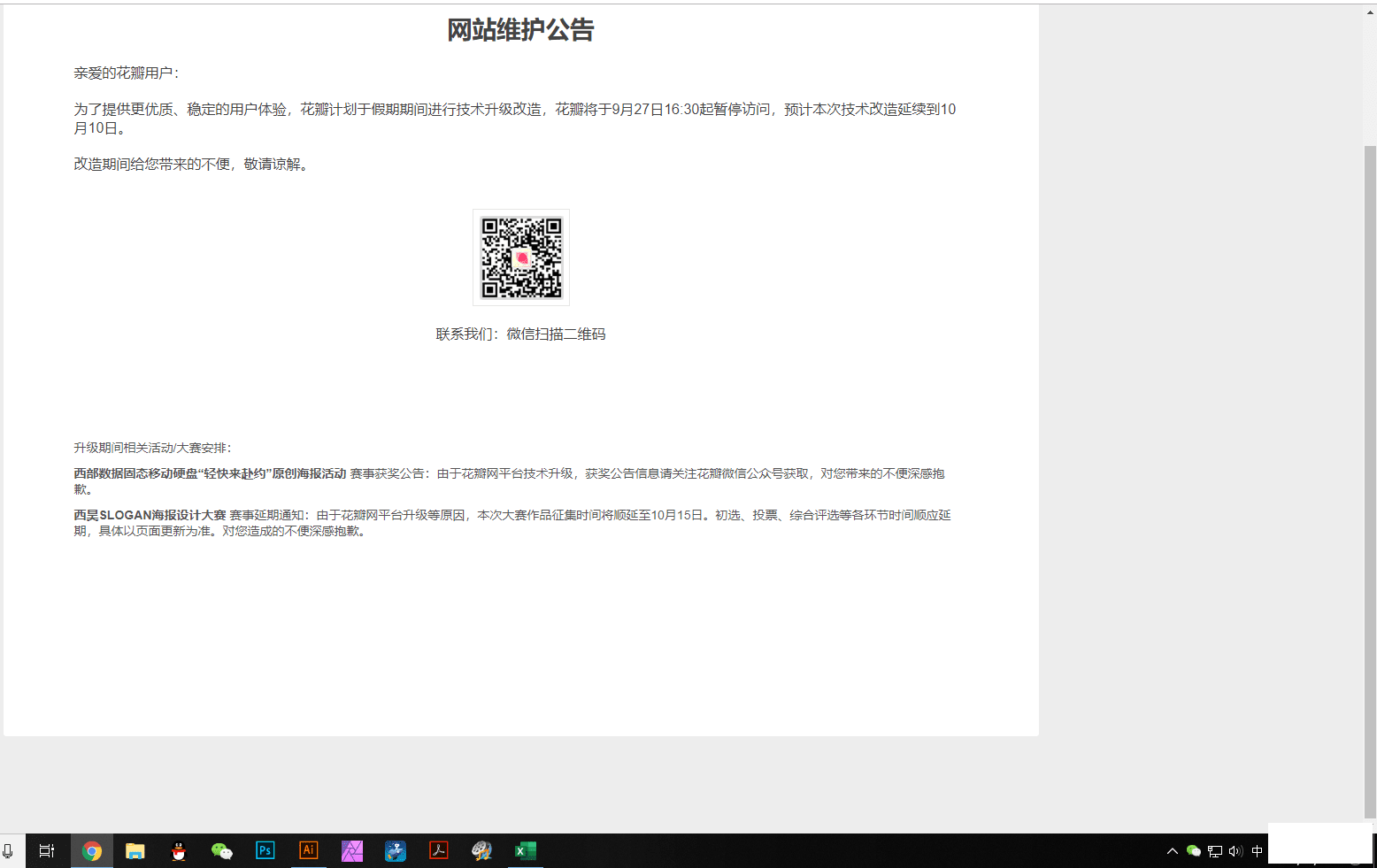The width and height of the screenshot is (1377, 868).
Task: Launch Adobe Illustrator from the taskbar
Action: (x=308, y=850)
